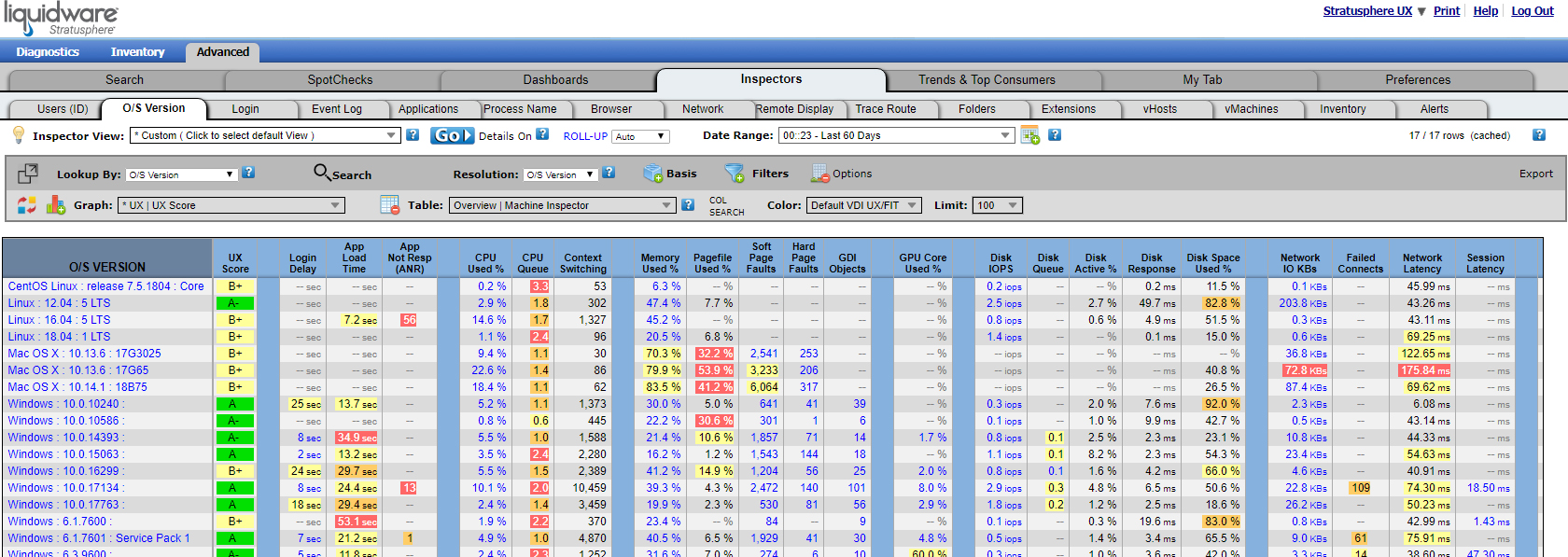Switch to the Diagnostics tab
The width and height of the screenshot is (1568, 557).
[48, 52]
